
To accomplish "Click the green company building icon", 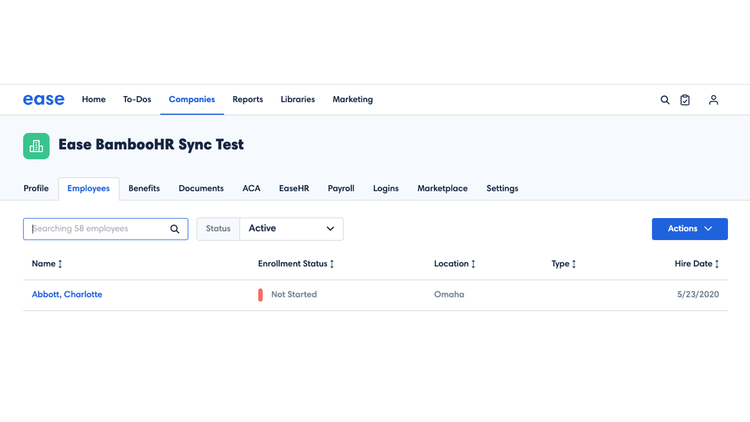I will [36, 146].
